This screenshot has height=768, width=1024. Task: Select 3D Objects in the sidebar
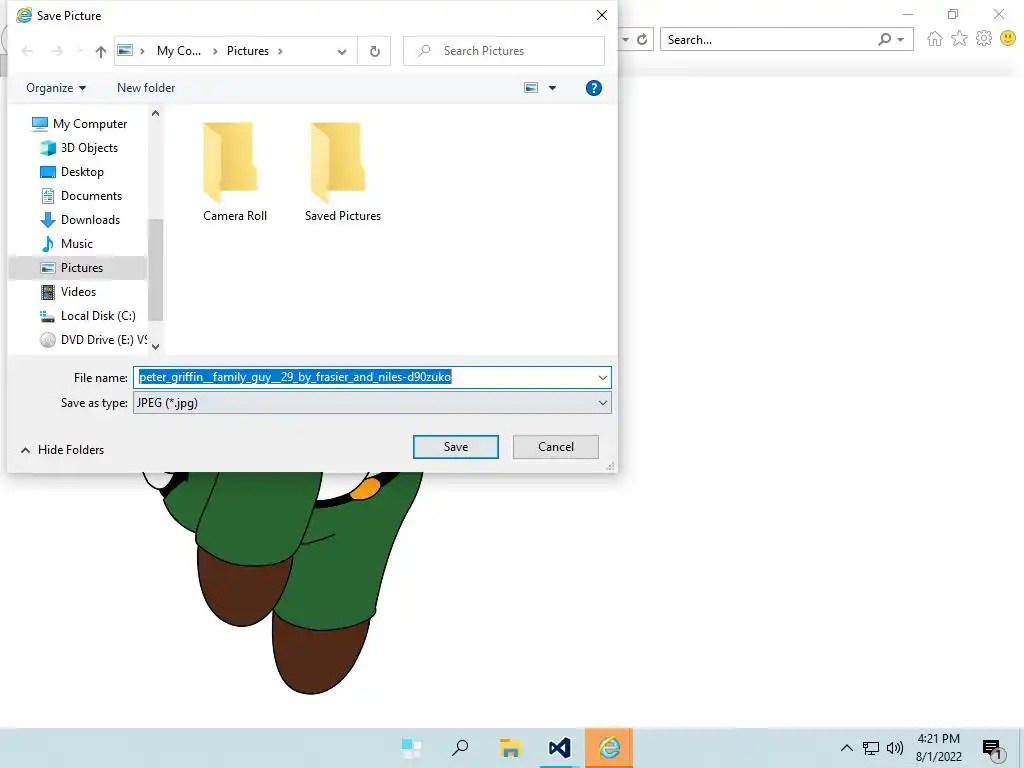(79, 148)
